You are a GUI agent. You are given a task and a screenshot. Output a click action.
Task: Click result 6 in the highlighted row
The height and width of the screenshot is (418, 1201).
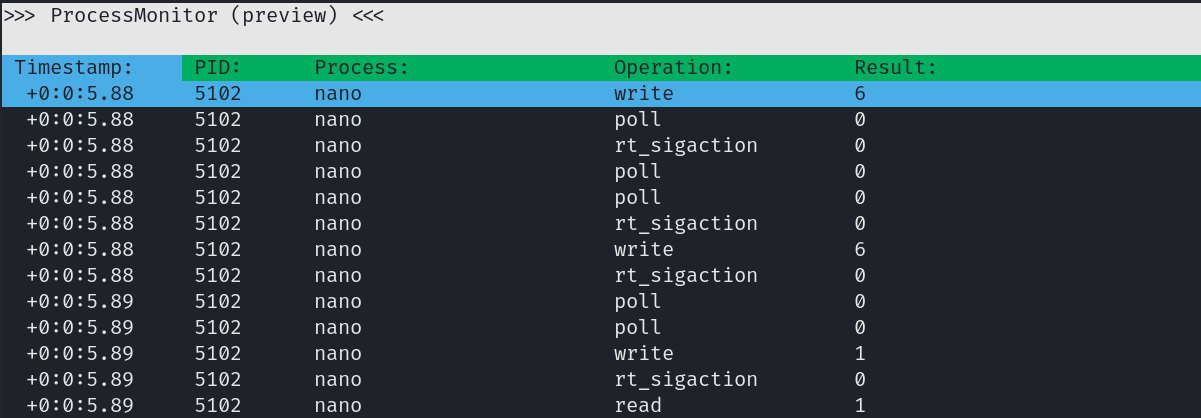pyautogui.click(x=860, y=94)
